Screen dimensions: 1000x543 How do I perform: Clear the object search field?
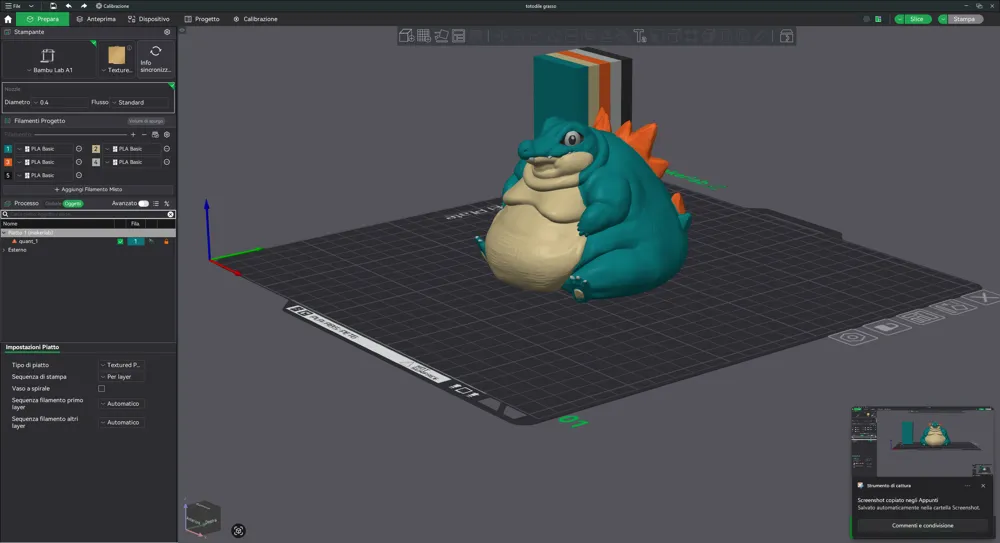[170, 214]
